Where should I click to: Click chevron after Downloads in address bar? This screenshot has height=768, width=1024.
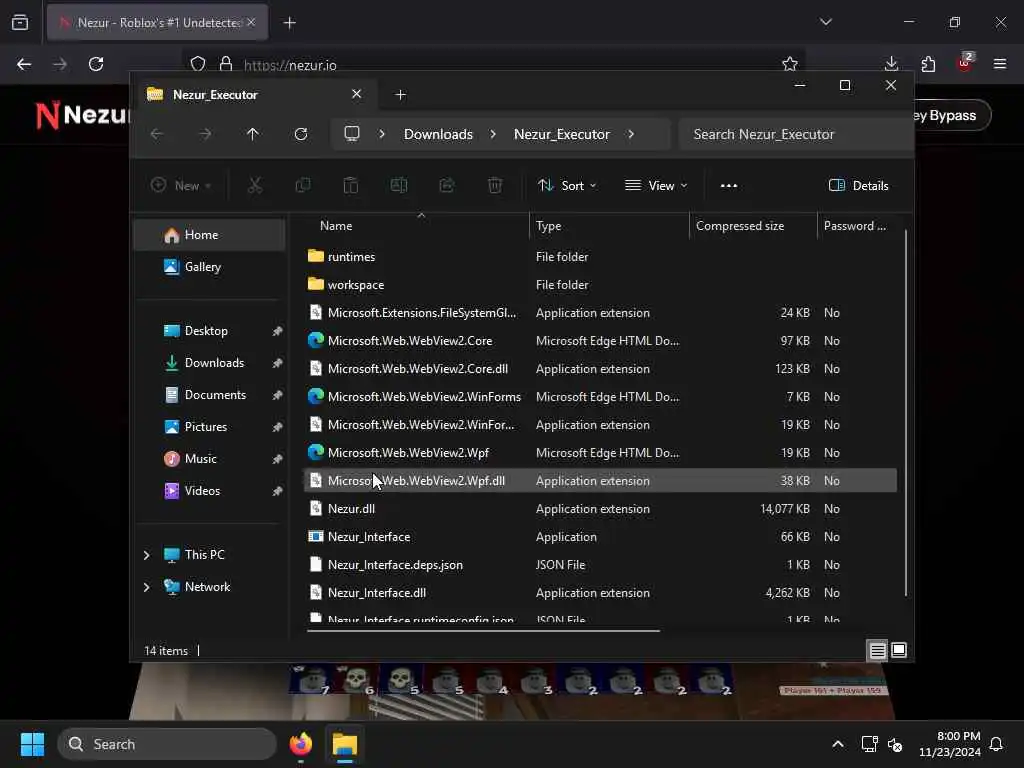point(493,134)
